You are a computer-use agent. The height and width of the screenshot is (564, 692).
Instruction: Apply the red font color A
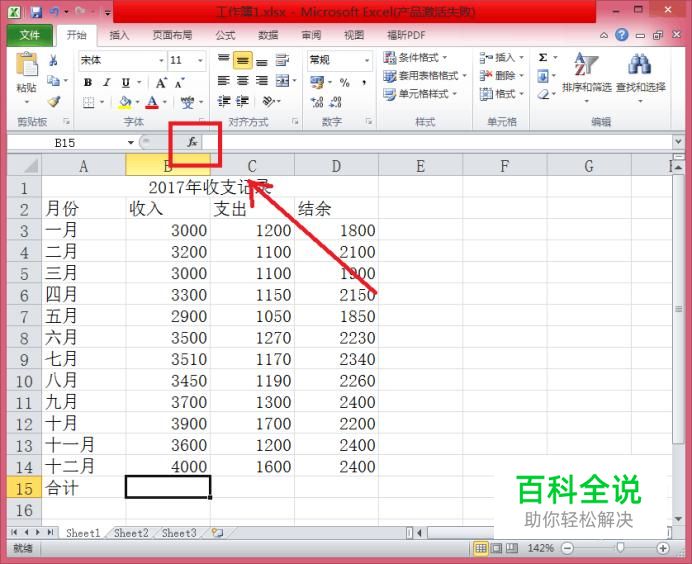152,102
